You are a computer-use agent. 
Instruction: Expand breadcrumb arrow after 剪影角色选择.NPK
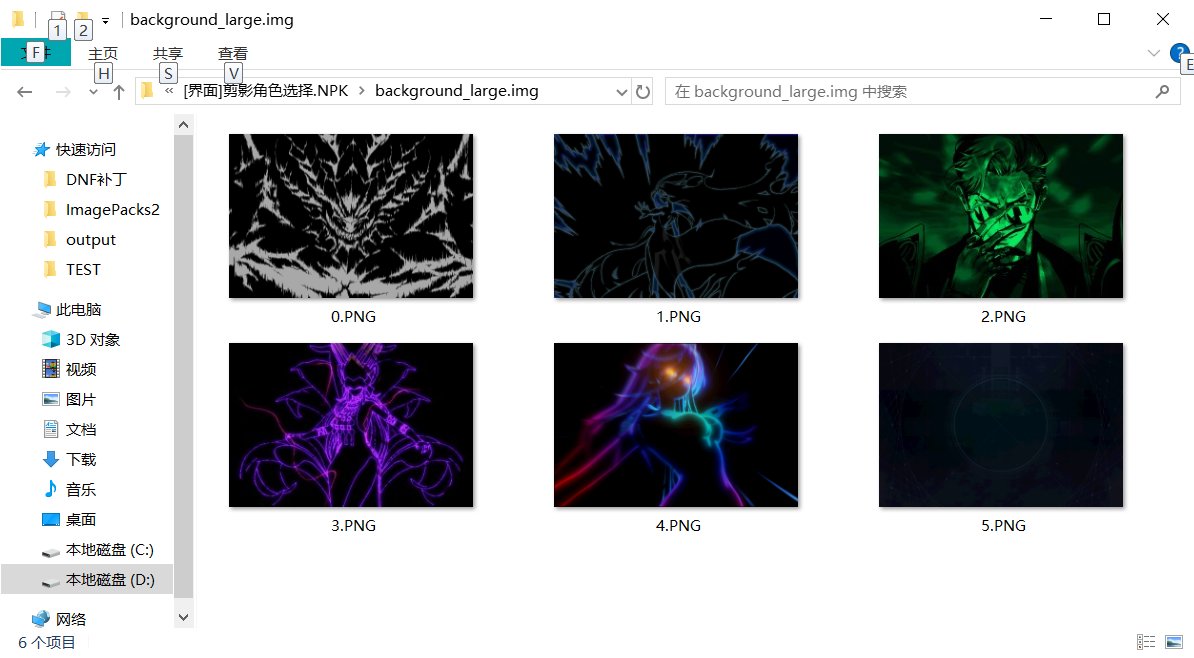click(361, 91)
